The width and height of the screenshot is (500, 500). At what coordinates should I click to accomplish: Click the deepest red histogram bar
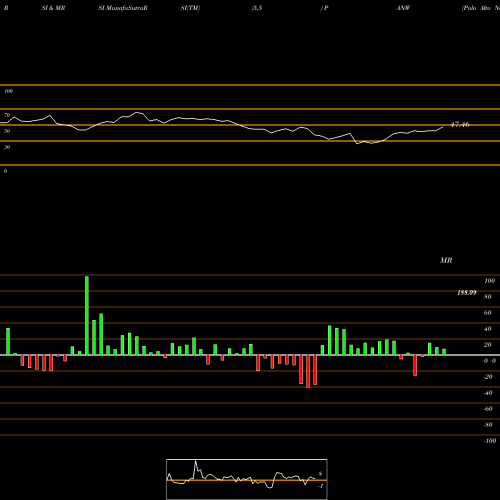308,371
